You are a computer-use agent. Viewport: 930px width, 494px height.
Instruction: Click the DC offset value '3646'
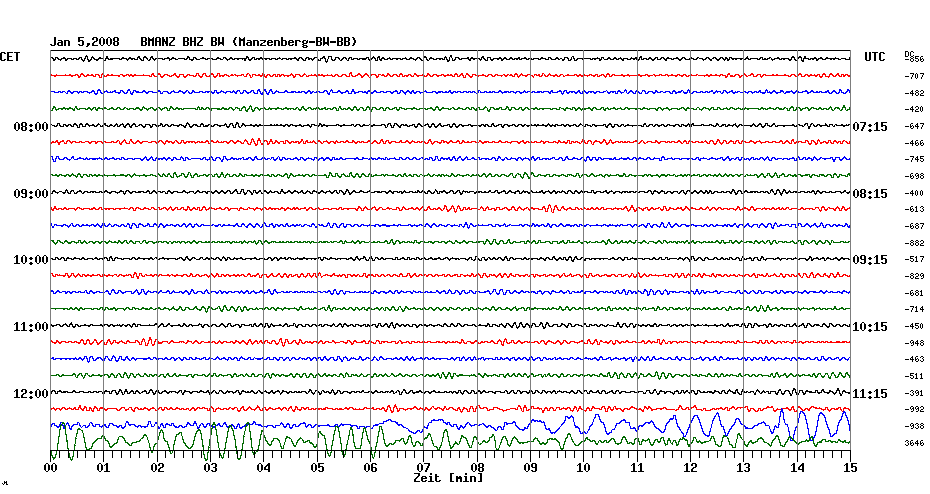click(915, 443)
